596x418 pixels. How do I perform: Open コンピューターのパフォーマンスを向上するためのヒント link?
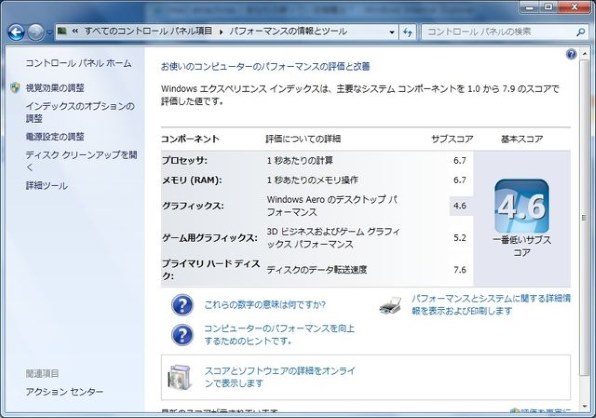[279, 334]
